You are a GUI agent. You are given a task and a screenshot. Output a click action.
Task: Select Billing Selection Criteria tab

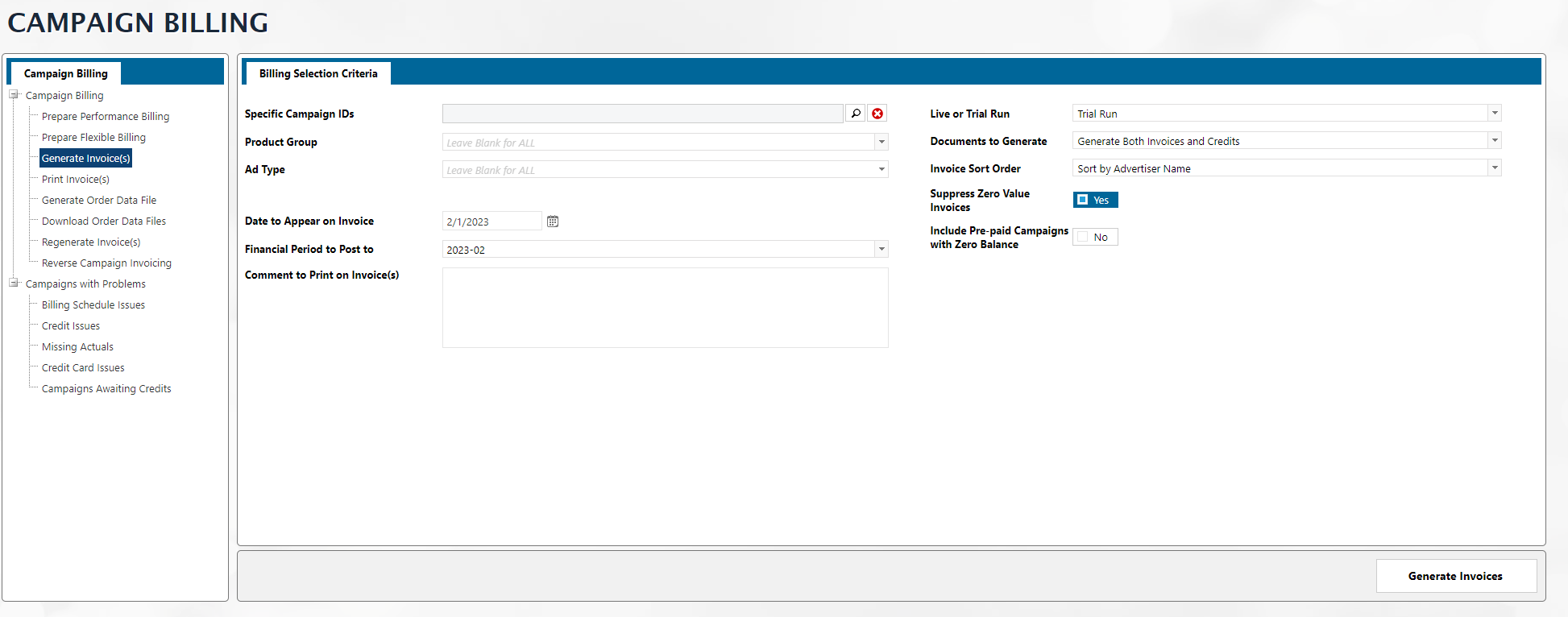pos(318,73)
